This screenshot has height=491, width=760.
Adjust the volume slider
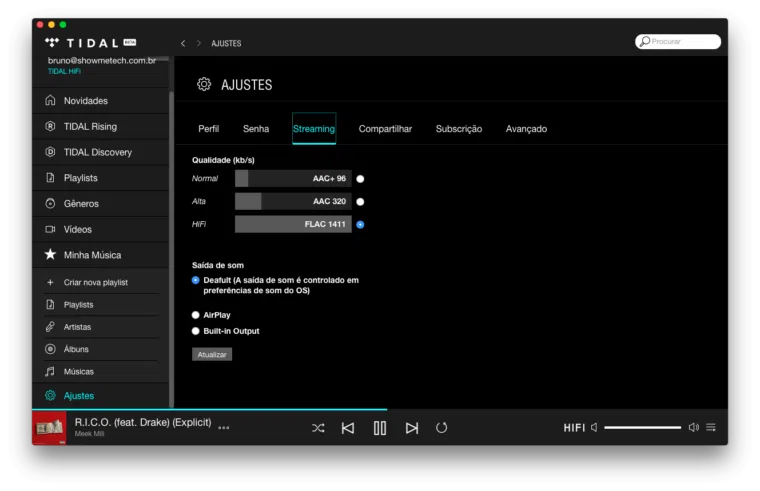click(643, 428)
